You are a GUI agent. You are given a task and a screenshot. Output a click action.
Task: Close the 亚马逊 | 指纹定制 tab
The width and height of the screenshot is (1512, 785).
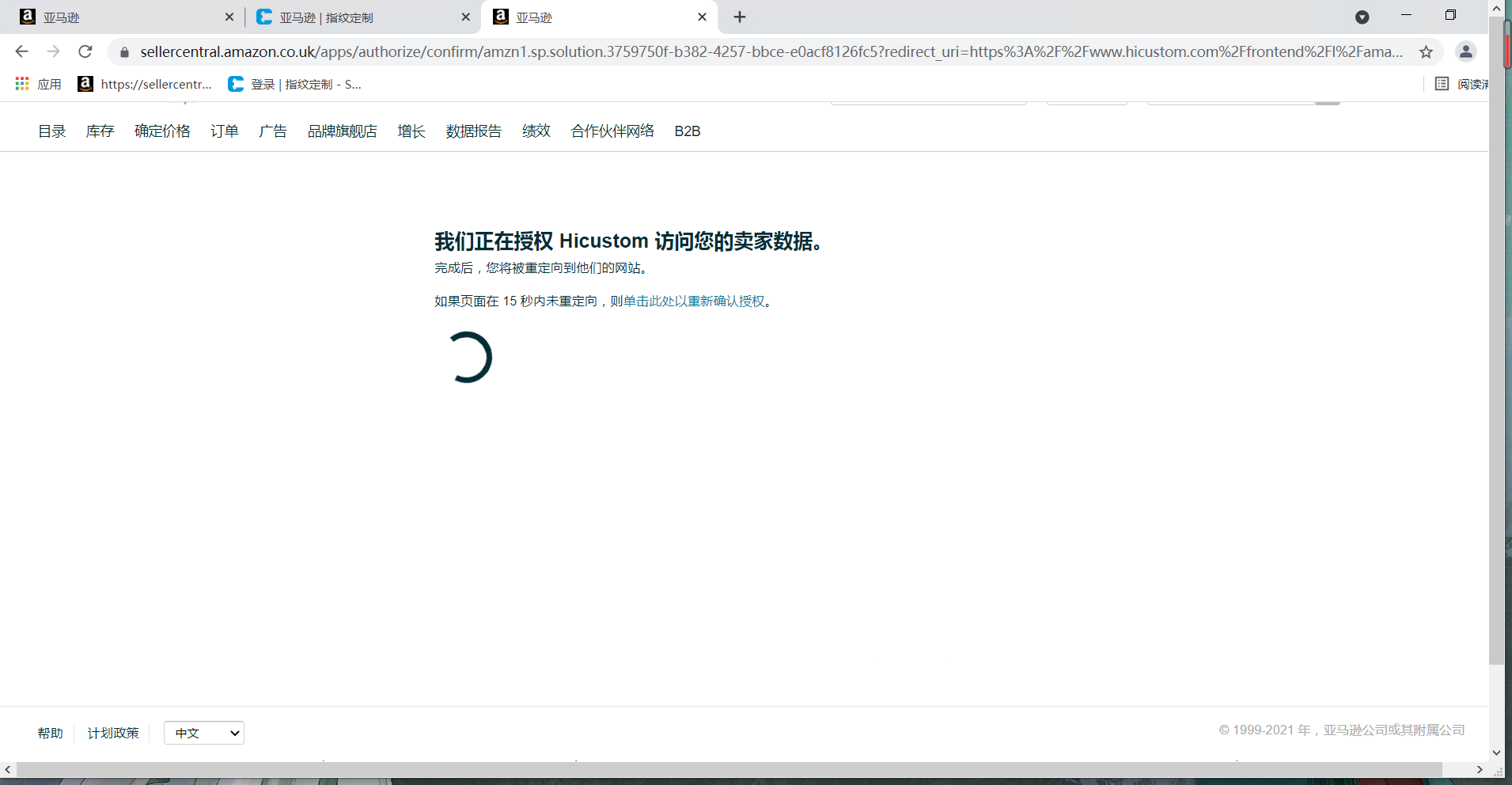(465, 17)
